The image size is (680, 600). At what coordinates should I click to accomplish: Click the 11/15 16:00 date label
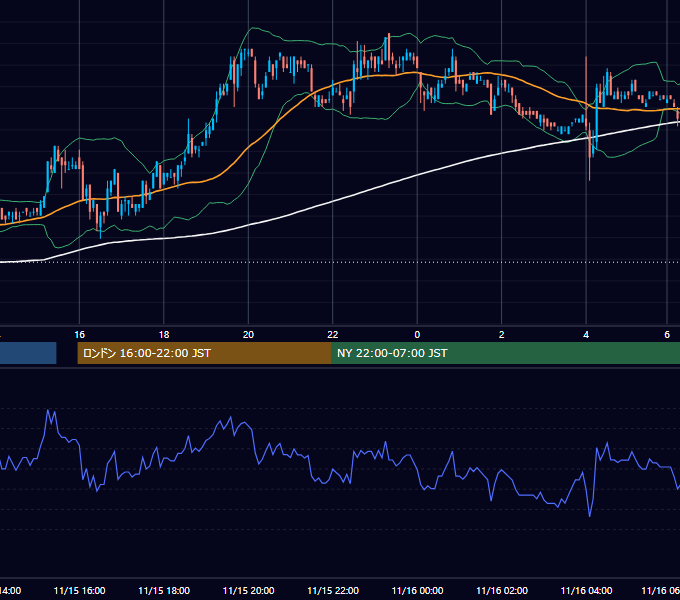pos(79,590)
